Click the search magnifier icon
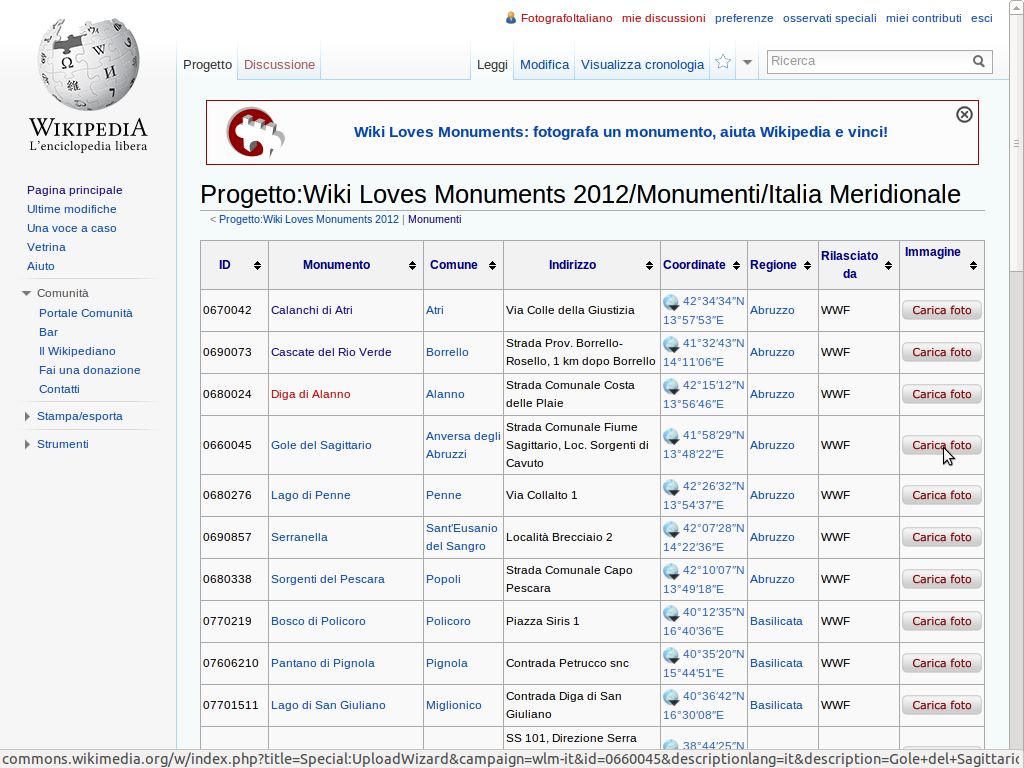The width and height of the screenshot is (1024, 768). (978, 61)
